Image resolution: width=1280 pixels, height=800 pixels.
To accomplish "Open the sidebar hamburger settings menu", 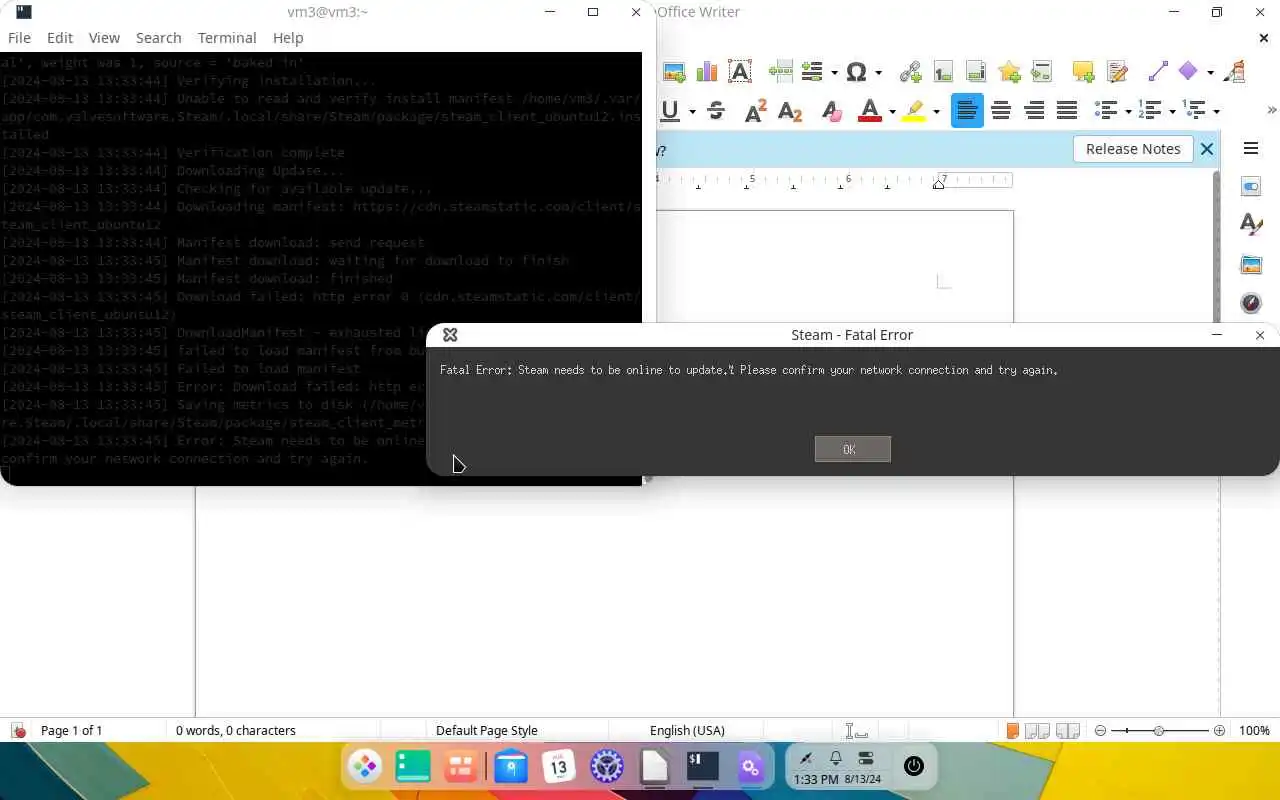I will [x=1251, y=149].
